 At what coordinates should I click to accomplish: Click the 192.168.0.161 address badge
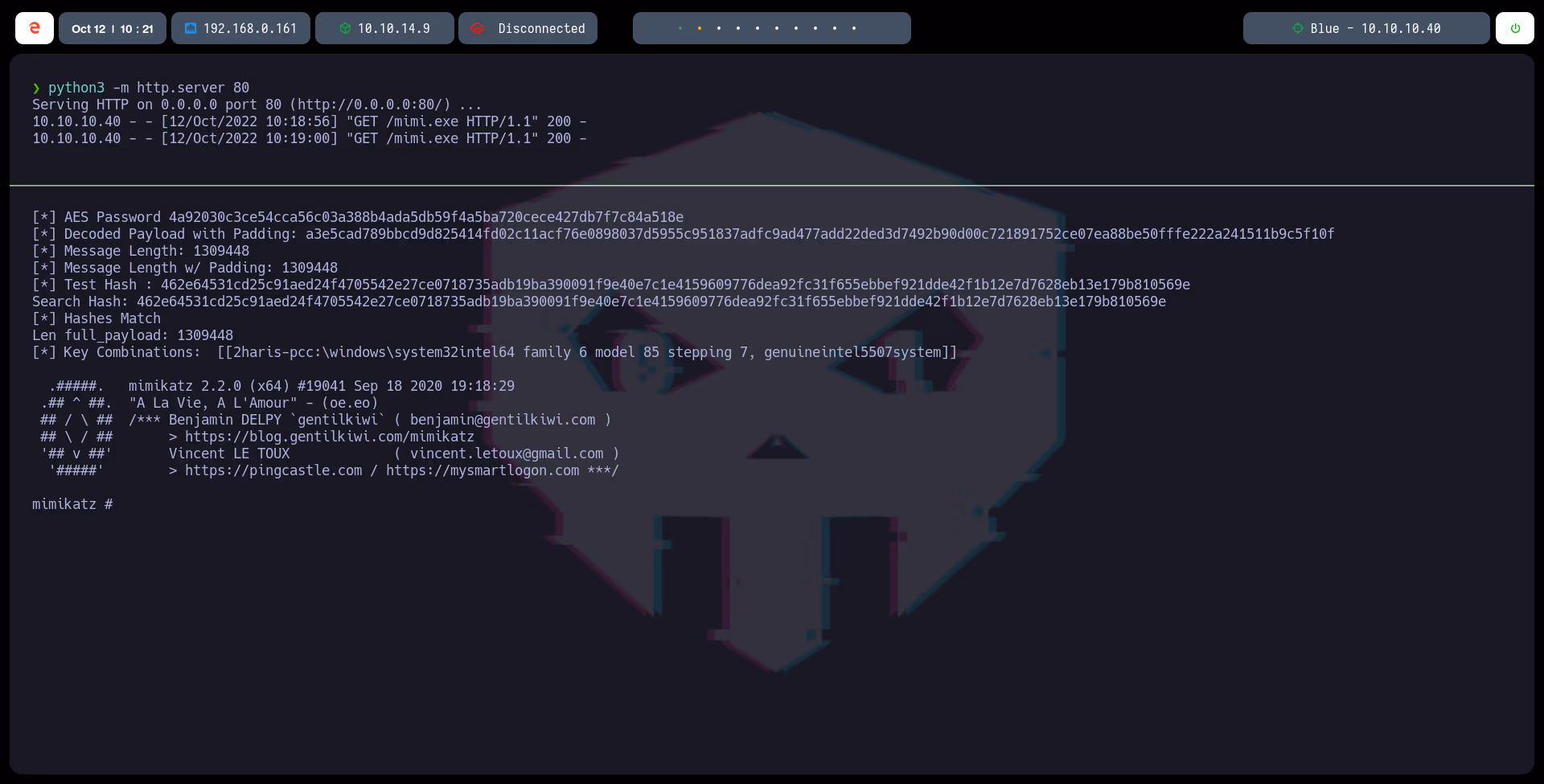240,28
